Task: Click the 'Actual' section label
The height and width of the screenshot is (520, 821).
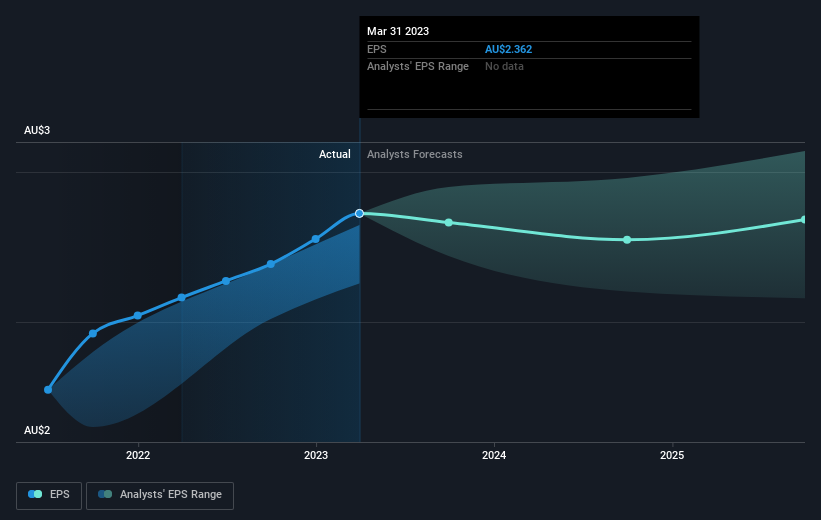Action: 335,154
